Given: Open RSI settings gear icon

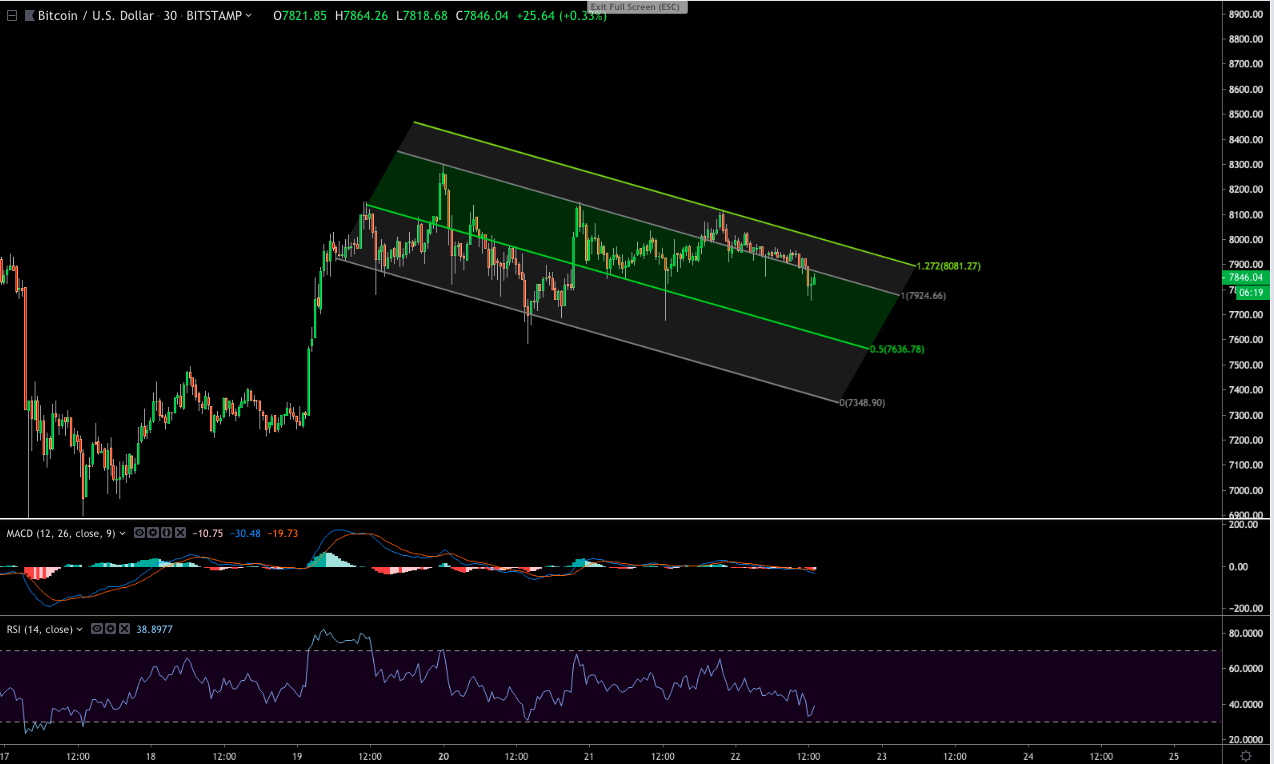Looking at the screenshot, I should [110, 629].
